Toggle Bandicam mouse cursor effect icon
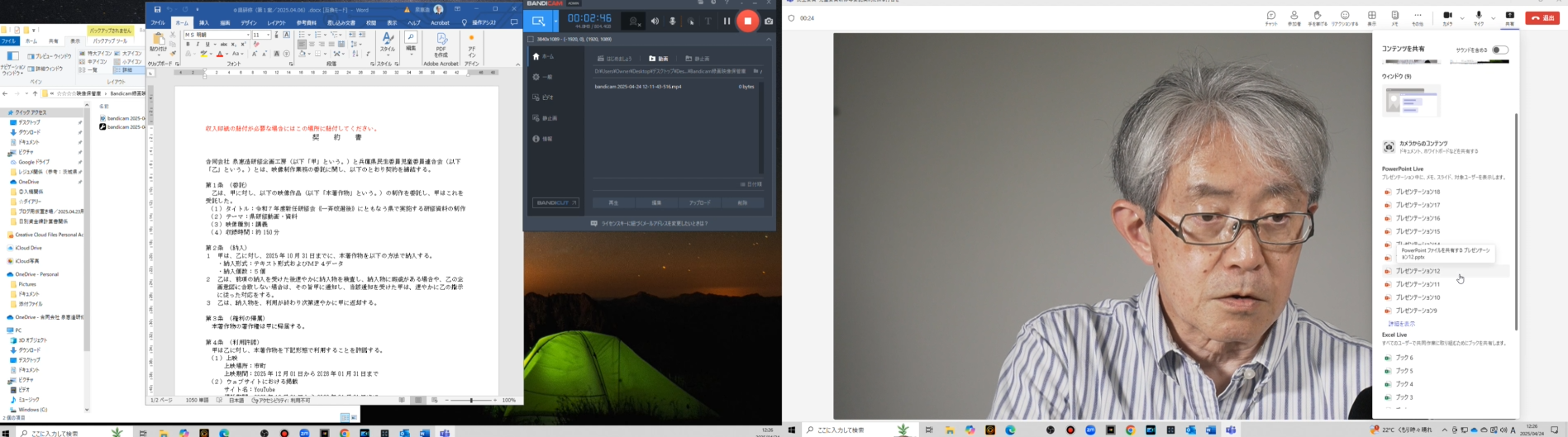1568x437 pixels. click(x=691, y=21)
